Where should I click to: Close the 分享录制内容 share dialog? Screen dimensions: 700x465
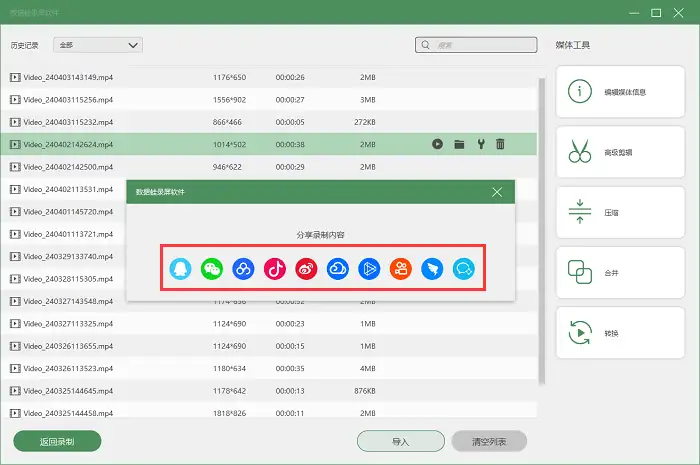[x=497, y=192]
